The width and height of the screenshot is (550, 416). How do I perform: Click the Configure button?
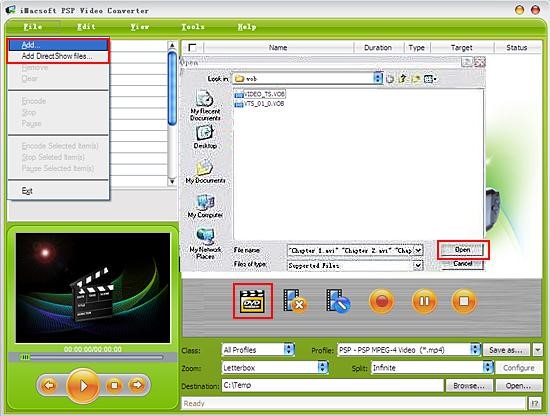(519, 368)
